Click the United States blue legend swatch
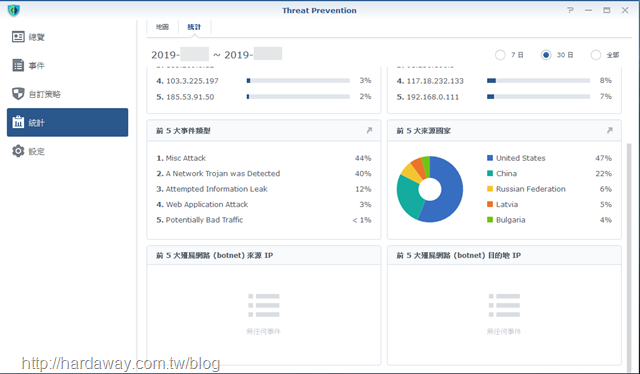 490,158
